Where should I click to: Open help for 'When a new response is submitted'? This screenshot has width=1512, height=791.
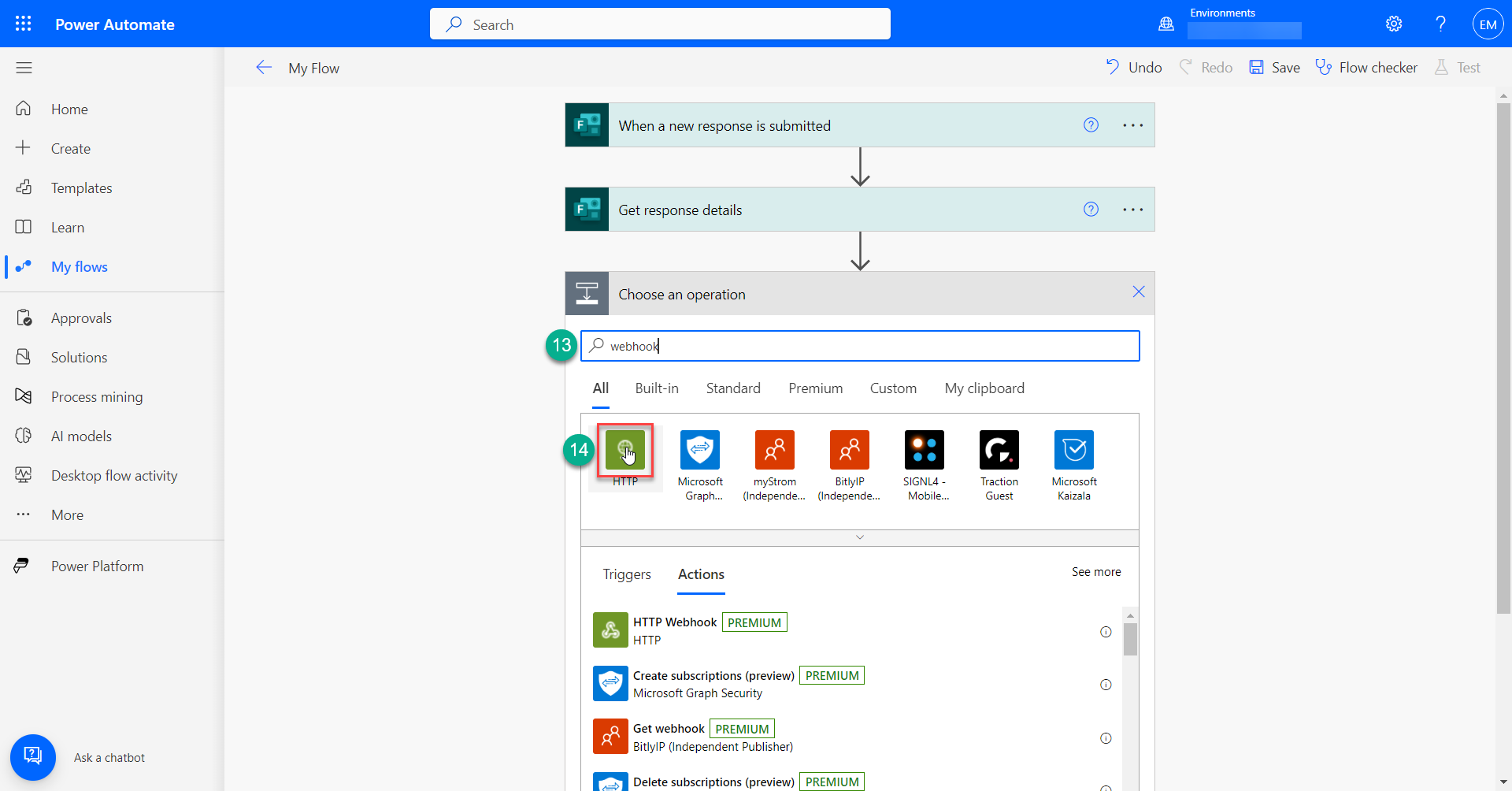point(1091,124)
